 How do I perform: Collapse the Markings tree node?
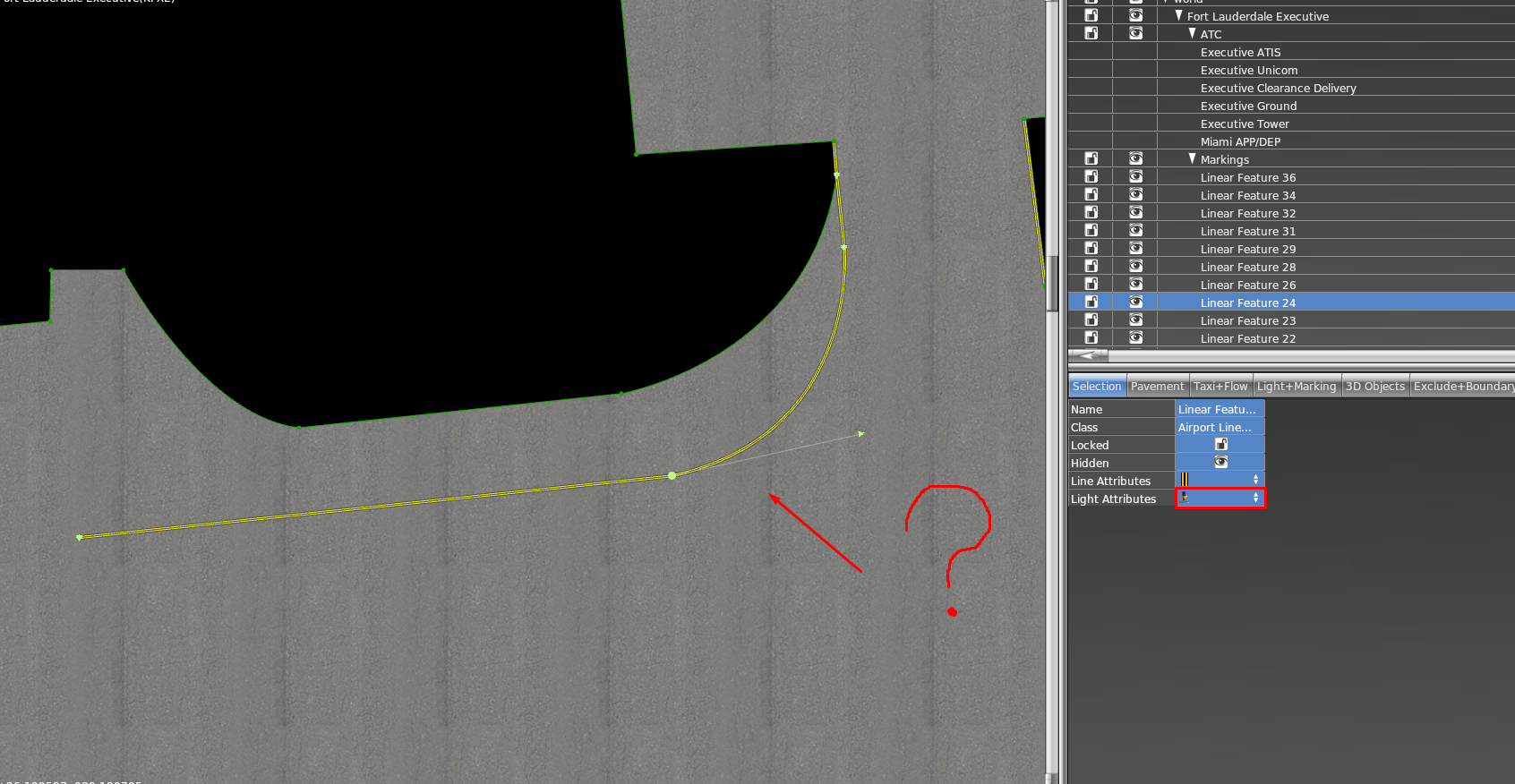click(x=1192, y=158)
